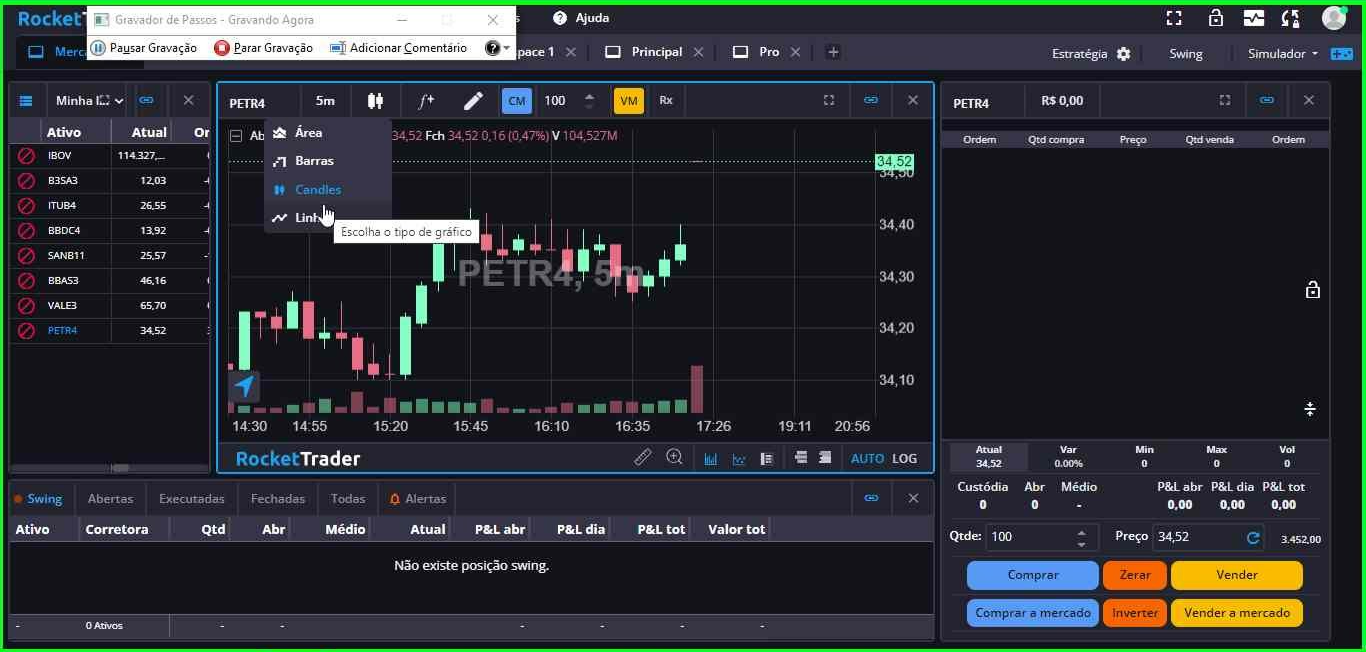This screenshot has width=1366, height=652.
Task: Click the navigation arrow icon on chart
Action: [x=245, y=386]
